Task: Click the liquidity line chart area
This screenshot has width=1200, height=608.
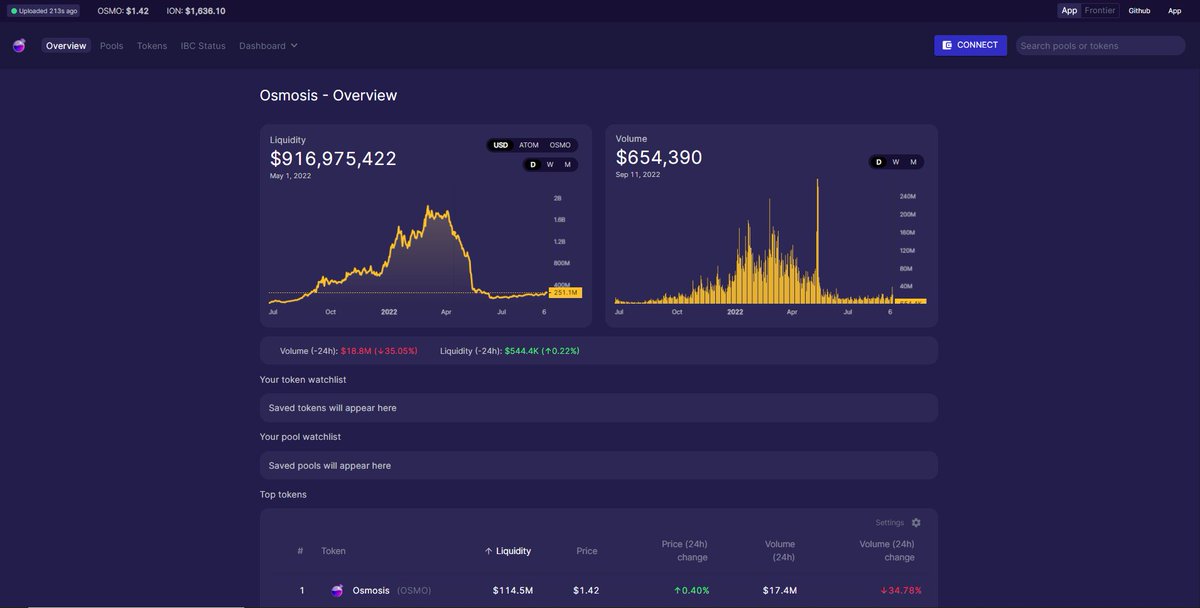Action: coord(408,250)
